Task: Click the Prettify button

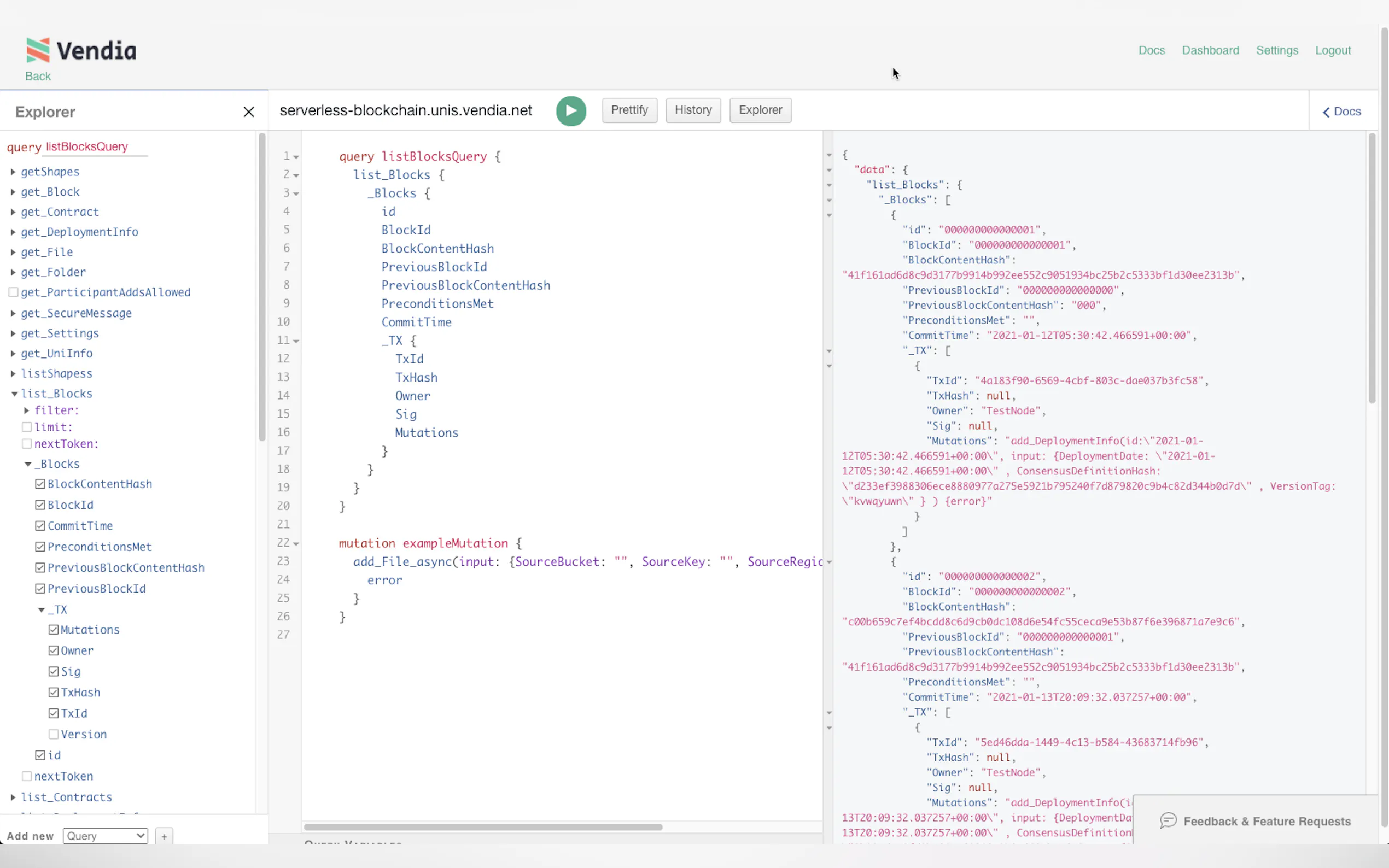Action: (629, 110)
